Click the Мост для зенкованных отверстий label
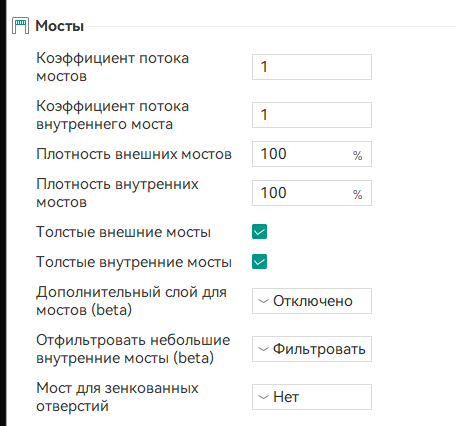 (117, 397)
